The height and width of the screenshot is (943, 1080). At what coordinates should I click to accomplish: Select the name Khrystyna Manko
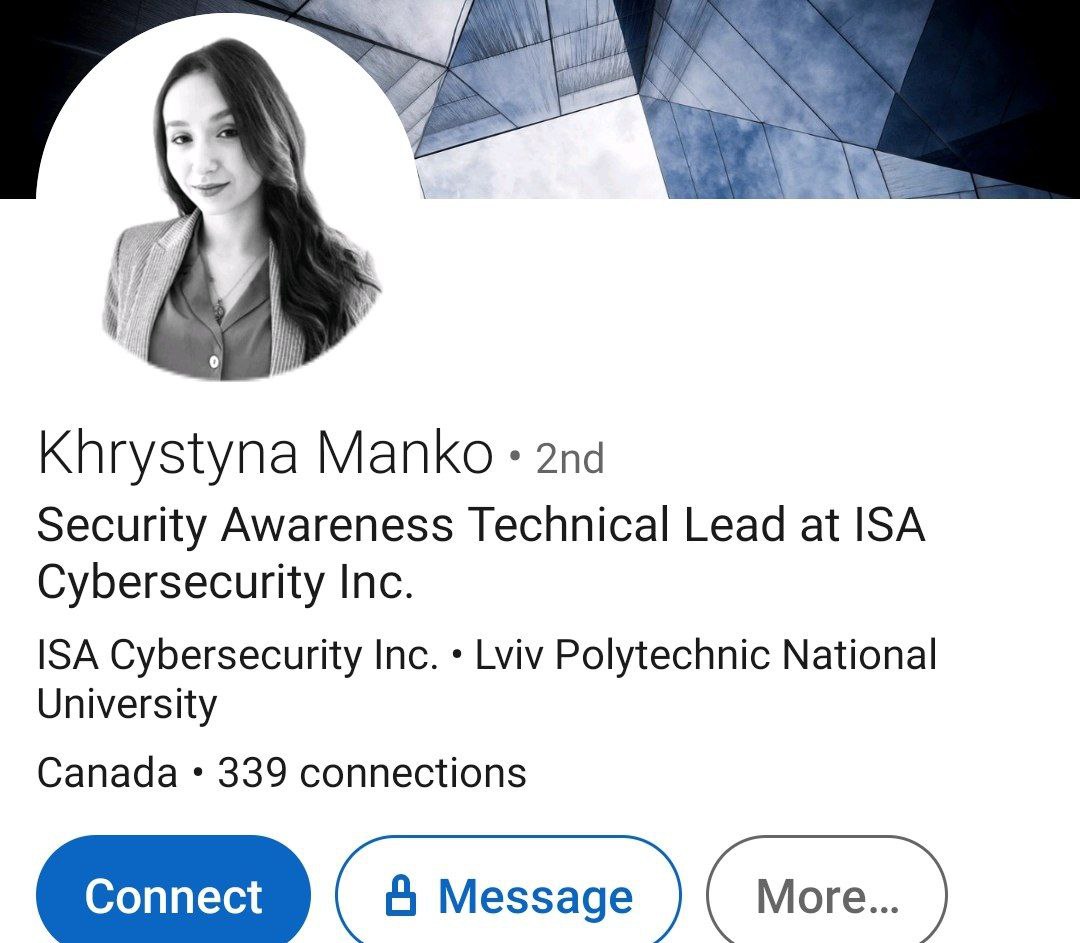(265, 453)
